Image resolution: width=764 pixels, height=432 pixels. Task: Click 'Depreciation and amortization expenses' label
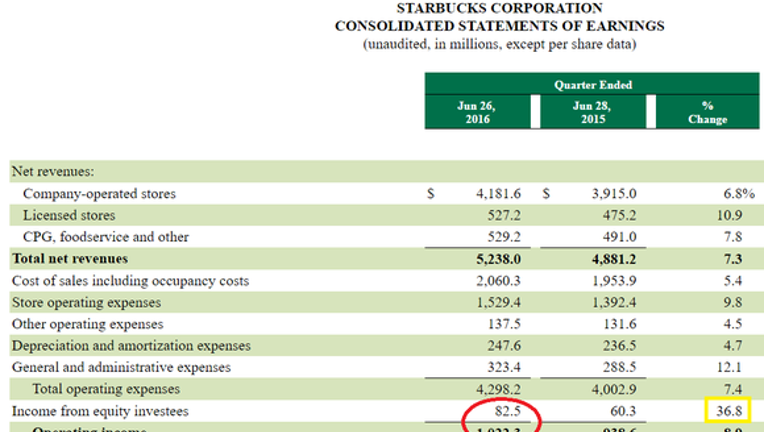[131, 346]
